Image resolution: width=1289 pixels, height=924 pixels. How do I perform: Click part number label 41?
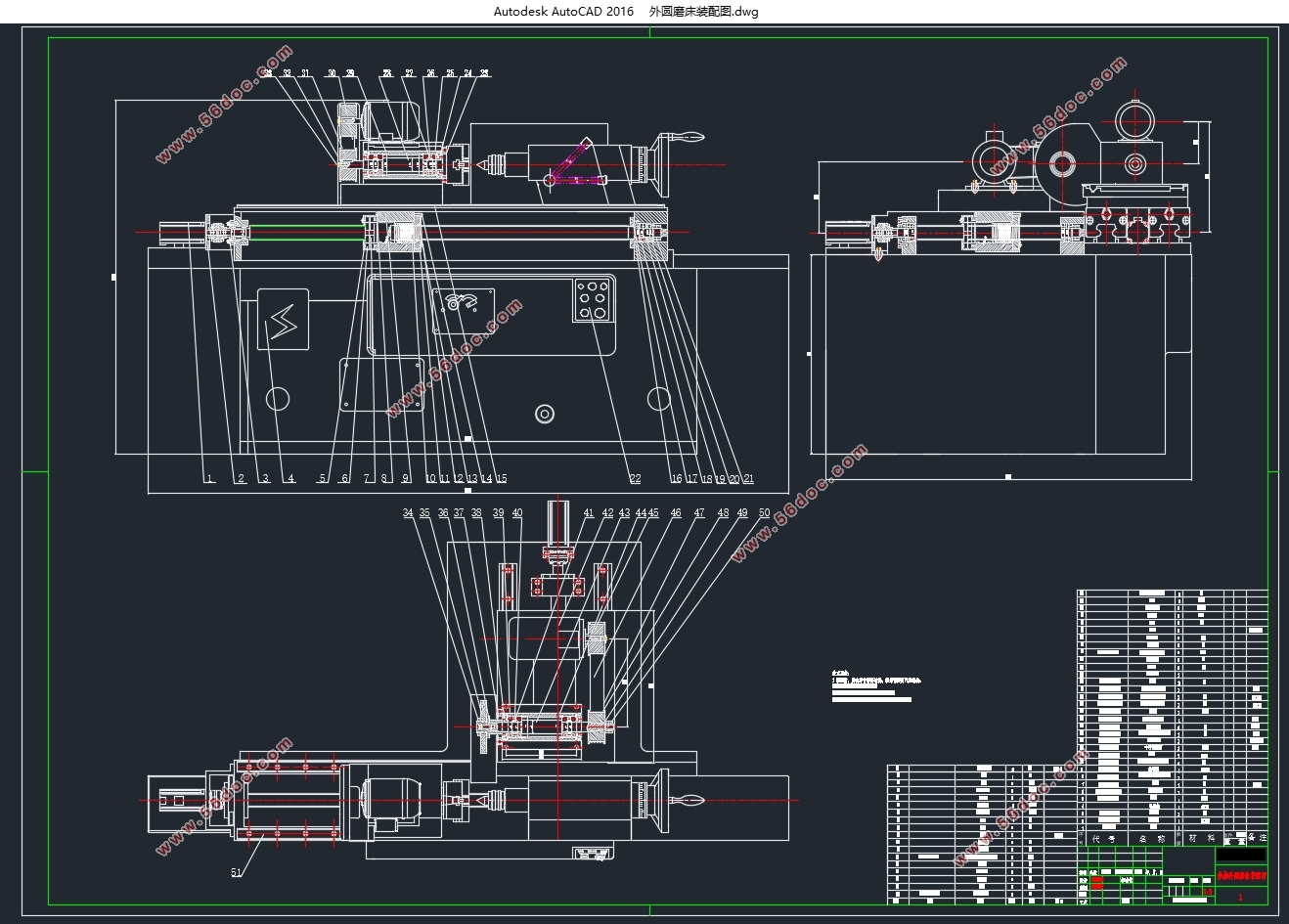[589, 513]
